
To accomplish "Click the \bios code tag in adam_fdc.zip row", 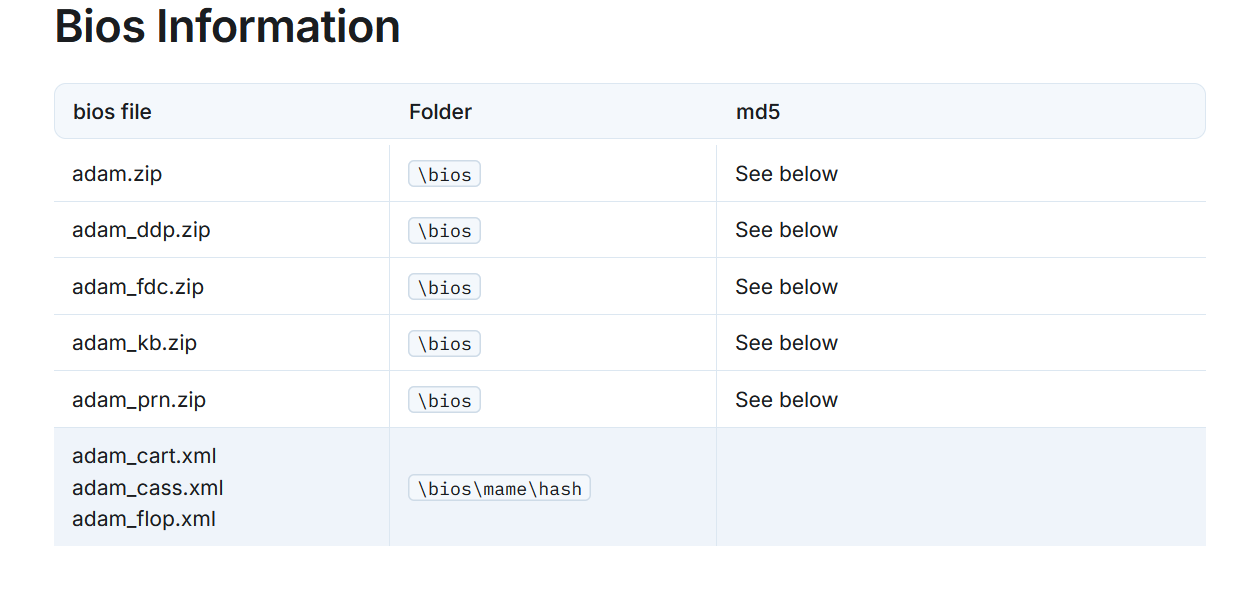I will click(x=444, y=287).
